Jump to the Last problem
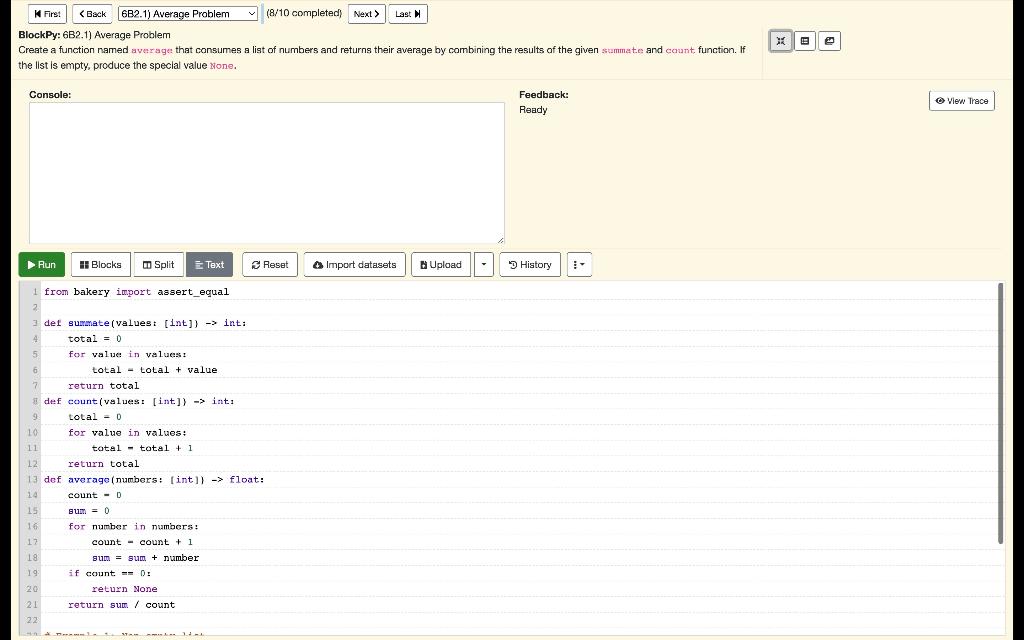Viewport: 1024px width, 640px height. click(x=408, y=14)
